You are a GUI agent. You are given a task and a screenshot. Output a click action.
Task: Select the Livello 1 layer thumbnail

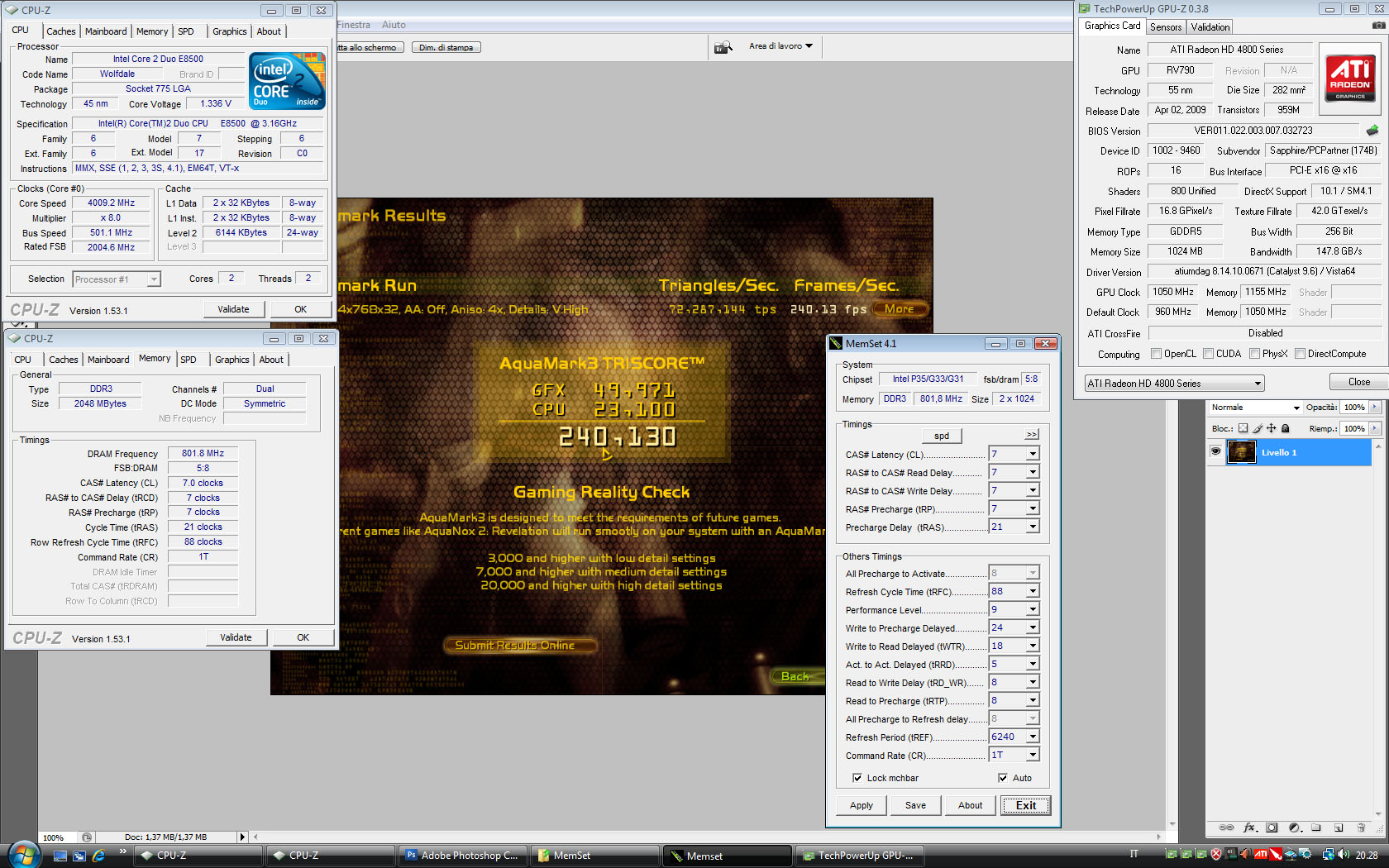(1241, 452)
